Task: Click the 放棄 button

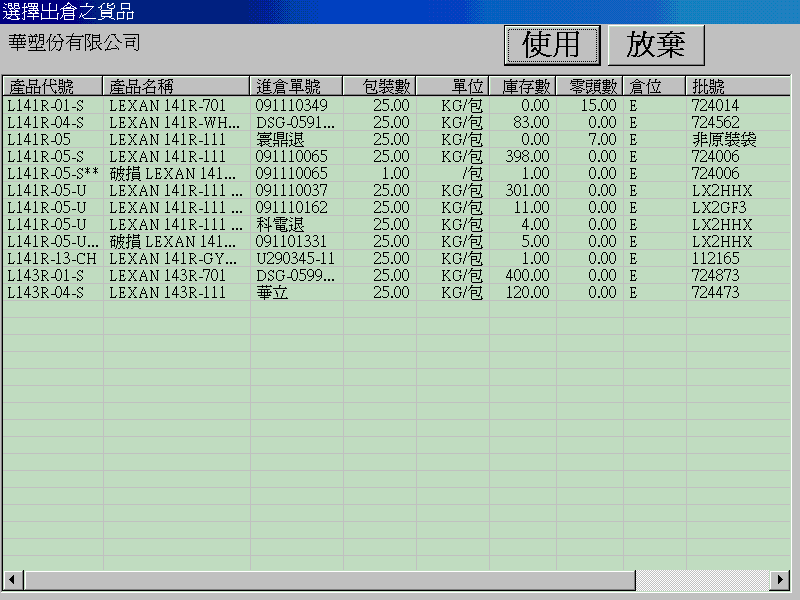Action: coord(656,45)
